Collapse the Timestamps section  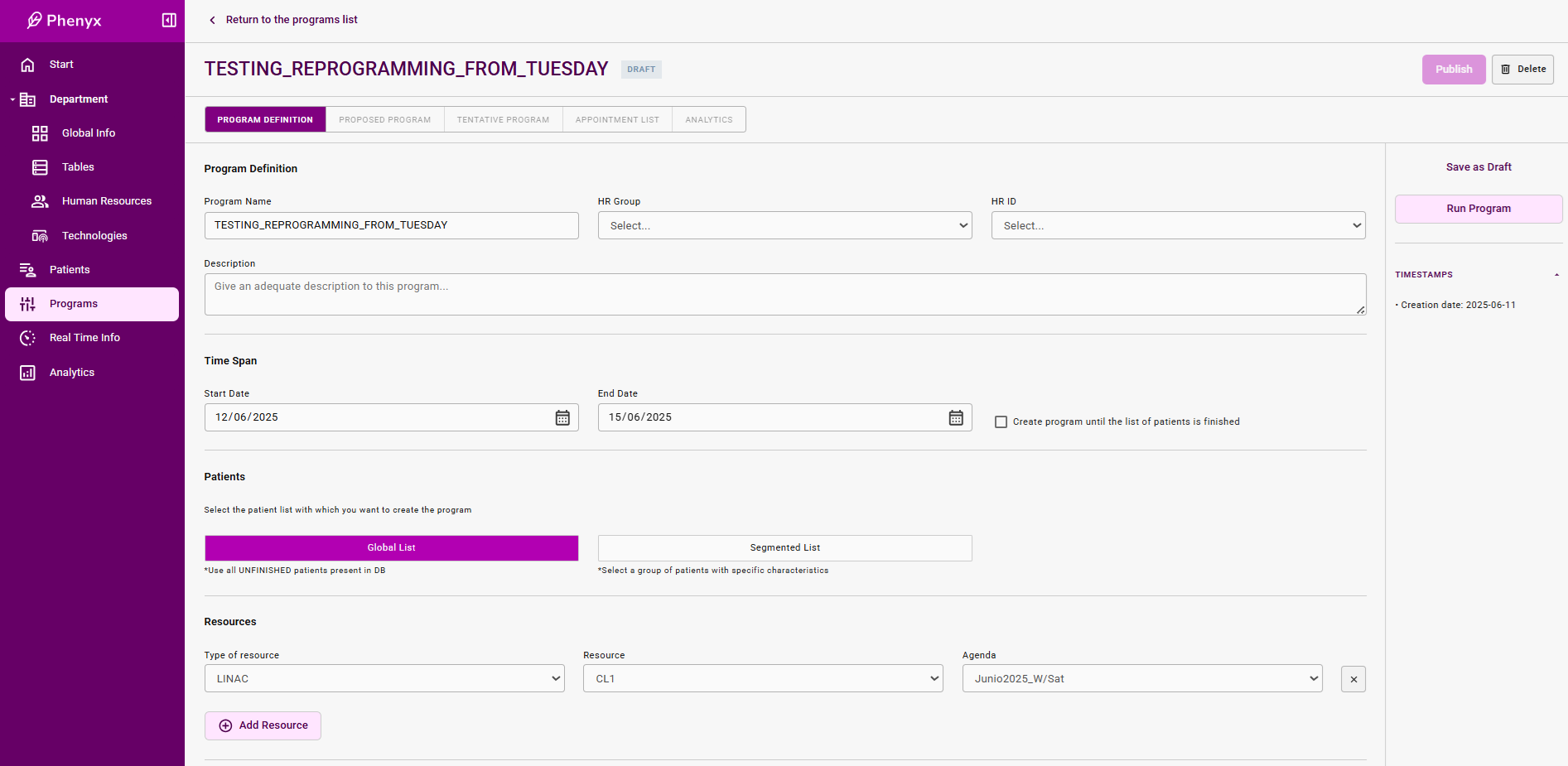1556,275
